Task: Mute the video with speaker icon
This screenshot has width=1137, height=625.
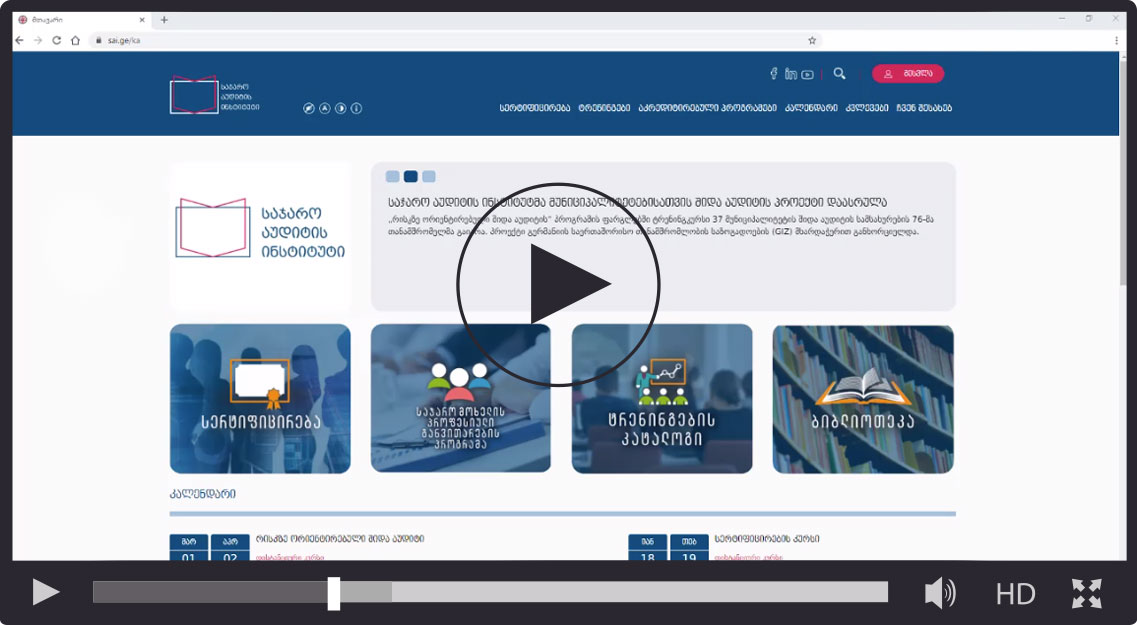Action: pyautogui.click(x=939, y=593)
